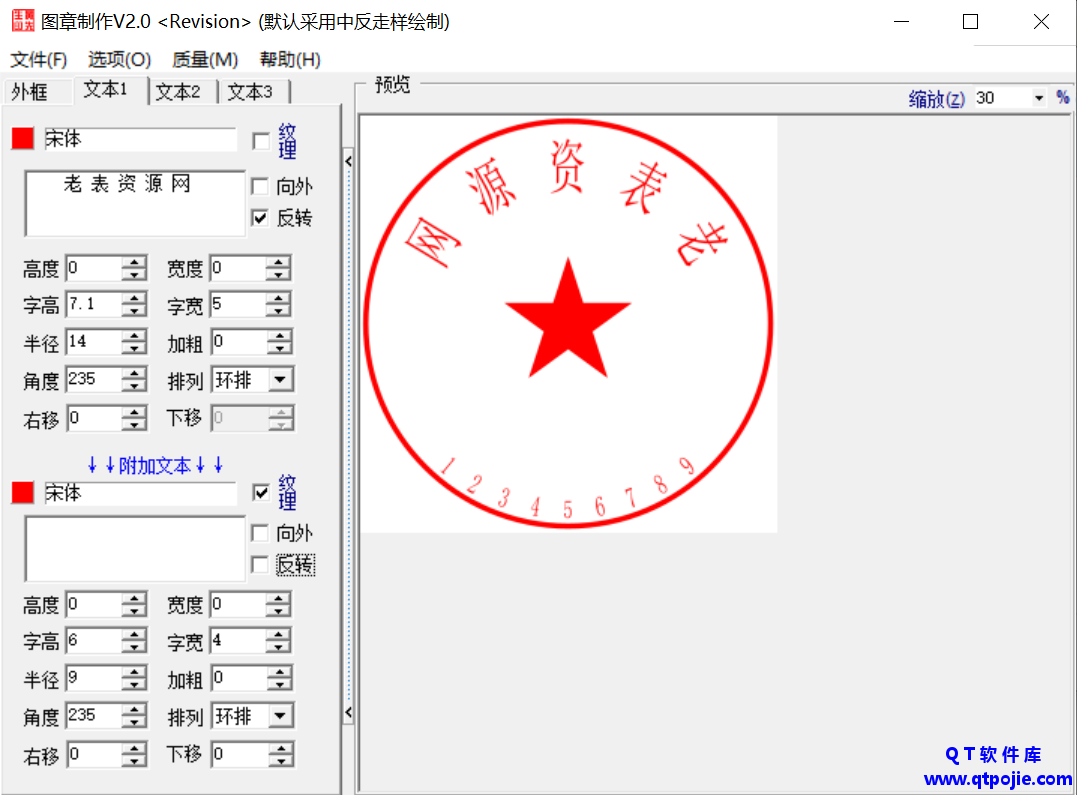Decrease top 宽度 spinner value
Viewport: 1077px width, 795px height.
pos(278,275)
